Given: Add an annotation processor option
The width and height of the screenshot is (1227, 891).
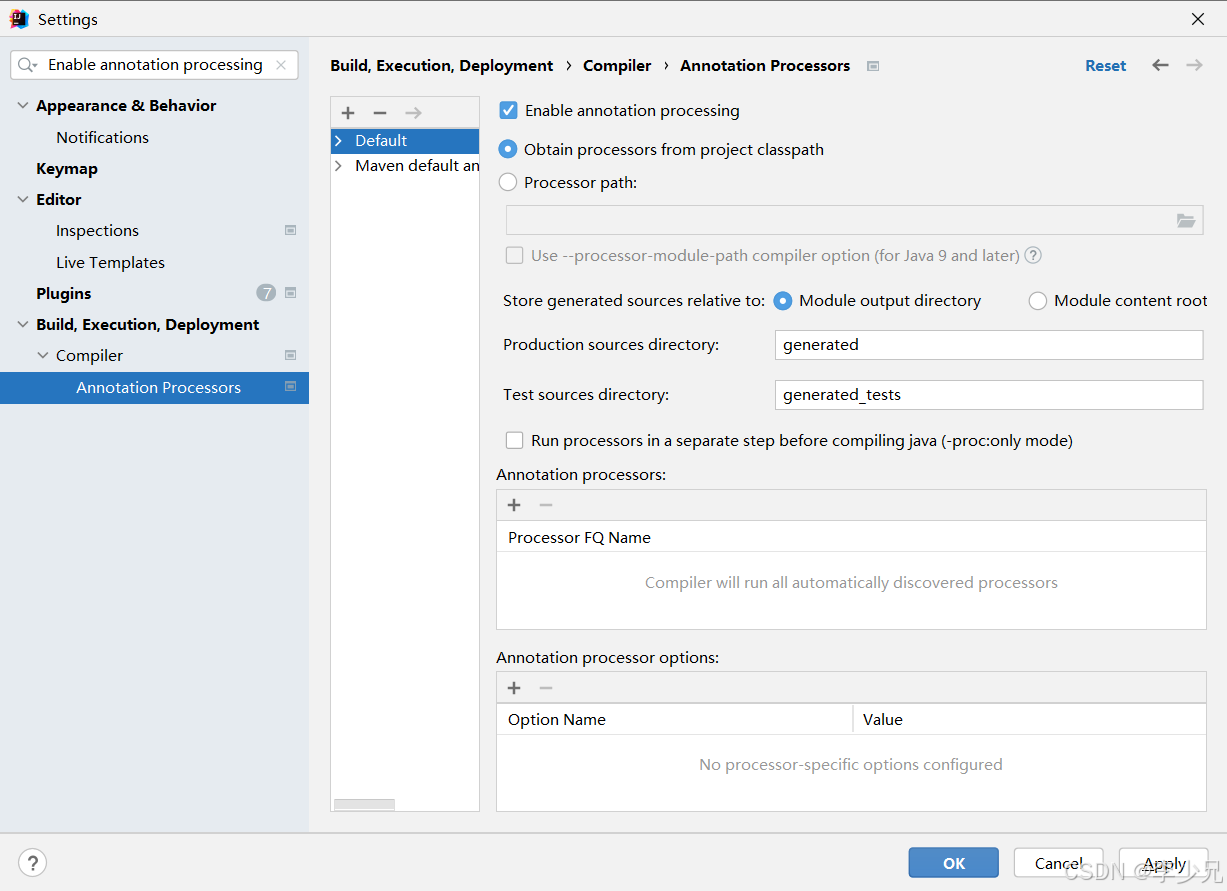Looking at the screenshot, I should pyautogui.click(x=514, y=688).
